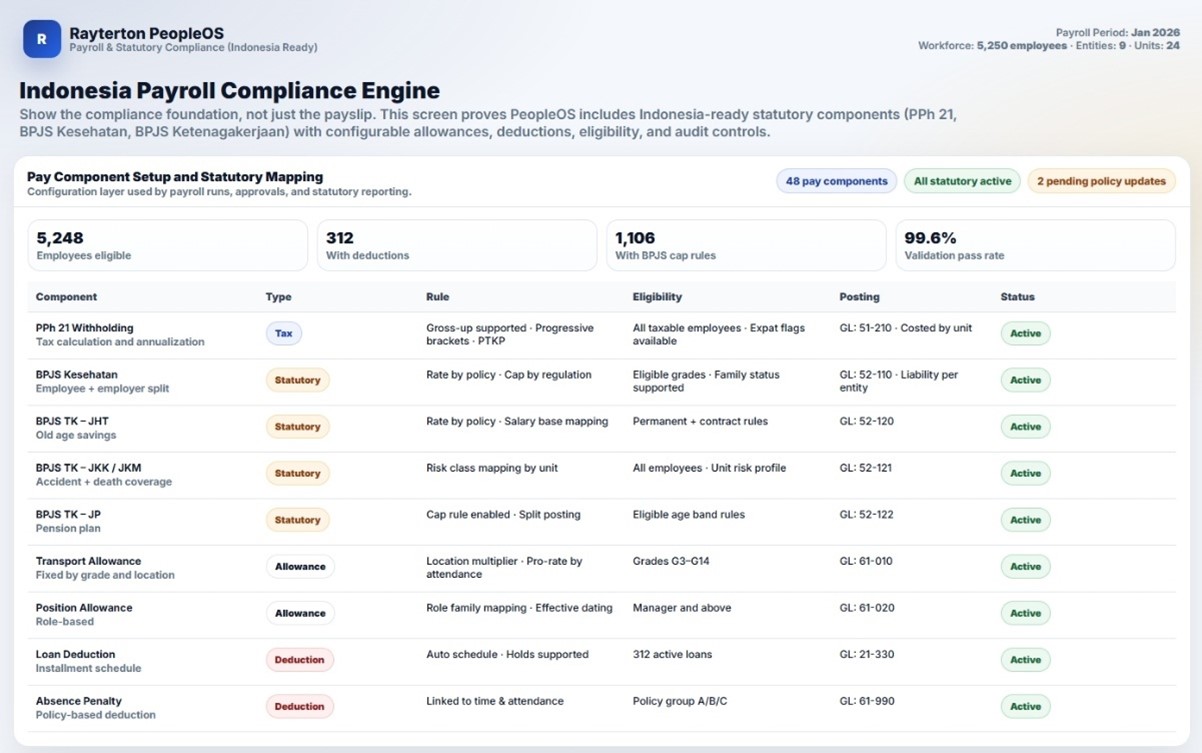Sort by the Component column header
Viewport: 1202px width, 753px height.
tap(67, 297)
